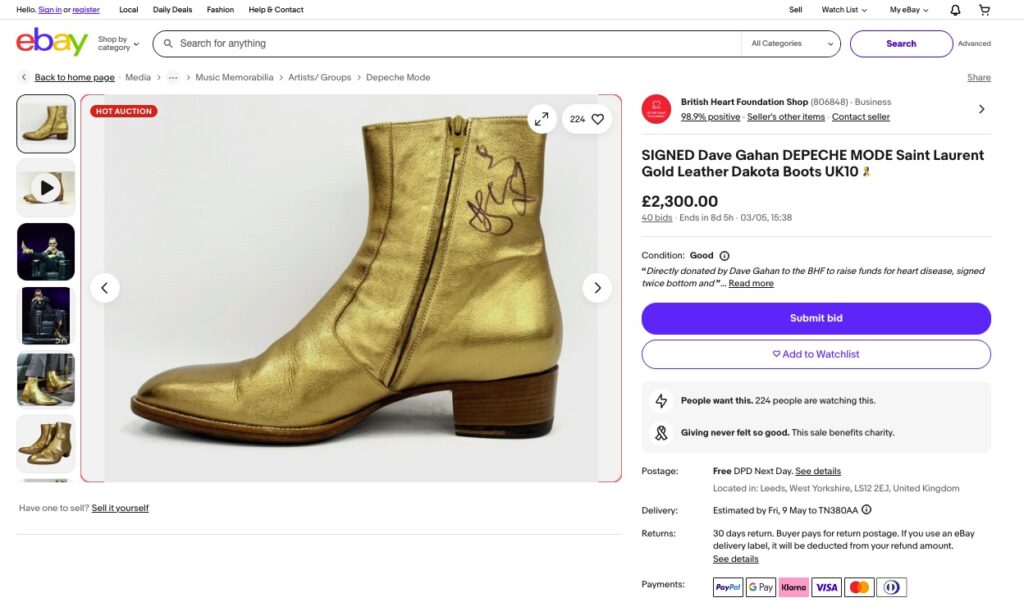Image resolution: width=1024 pixels, height=607 pixels.
Task: Click Read more in item description
Action: coord(751,283)
